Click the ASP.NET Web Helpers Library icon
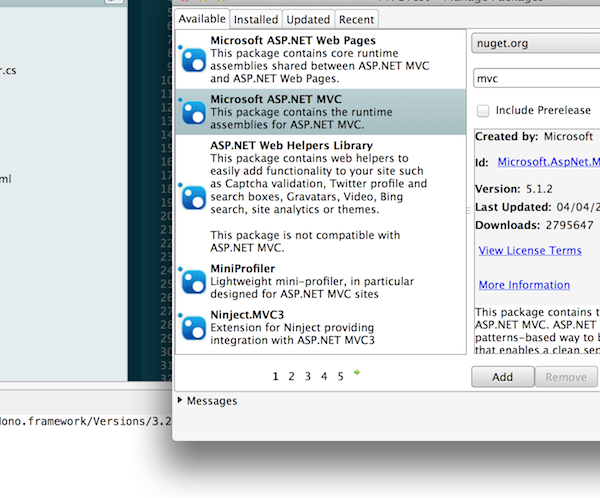The width and height of the screenshot is (600, 498). (194, 198)
